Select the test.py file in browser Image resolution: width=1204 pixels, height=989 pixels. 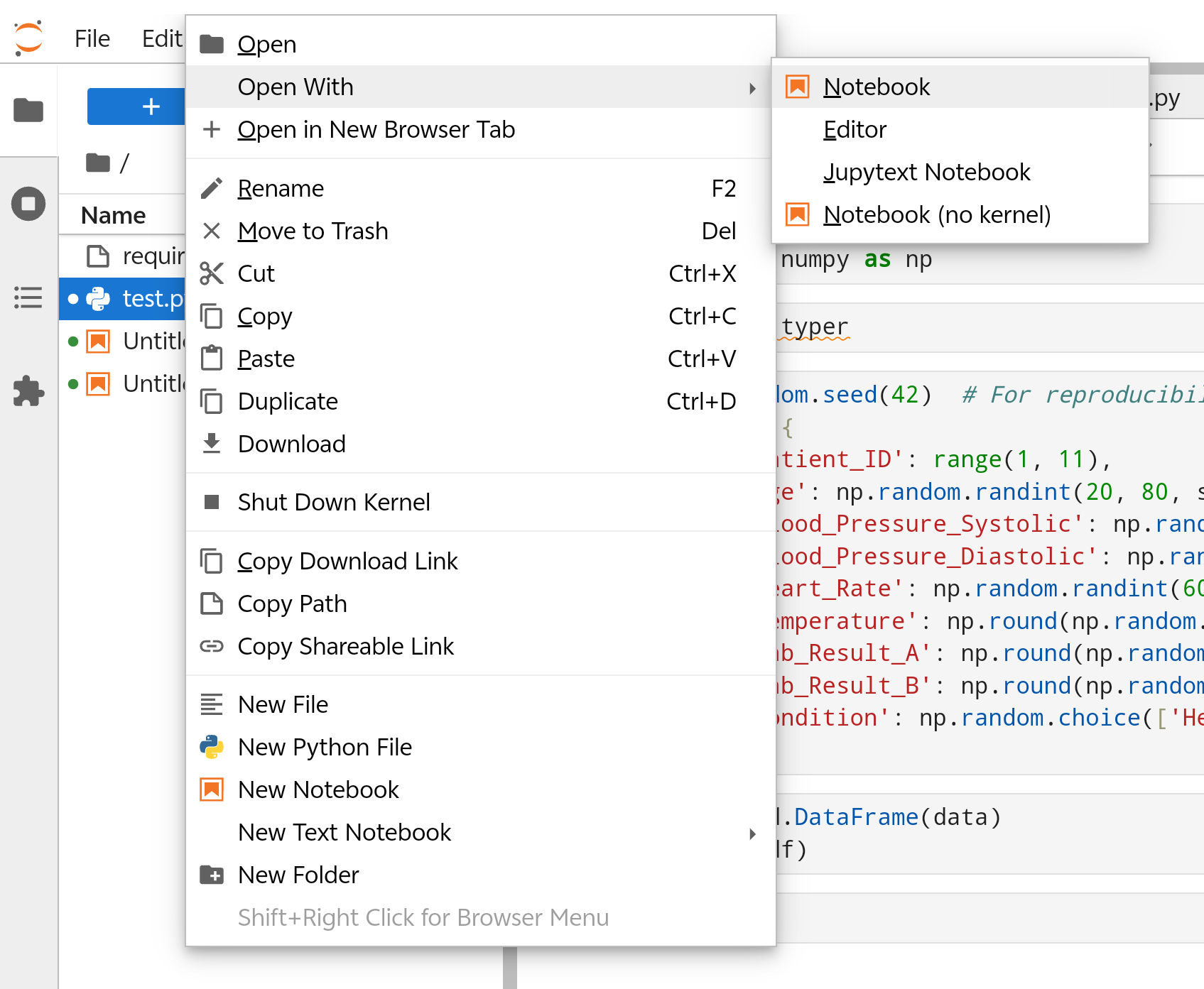[151, 299]
